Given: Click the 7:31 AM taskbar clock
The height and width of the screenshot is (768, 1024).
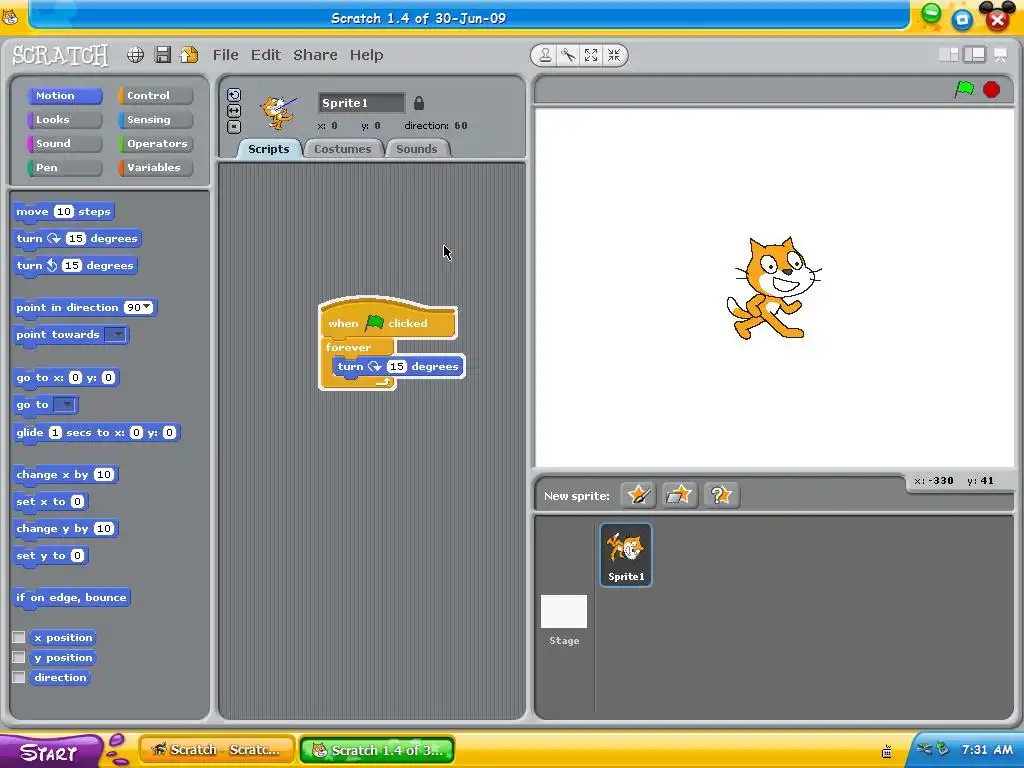Looking at the screenshot, I should click(x=987, y=750).
